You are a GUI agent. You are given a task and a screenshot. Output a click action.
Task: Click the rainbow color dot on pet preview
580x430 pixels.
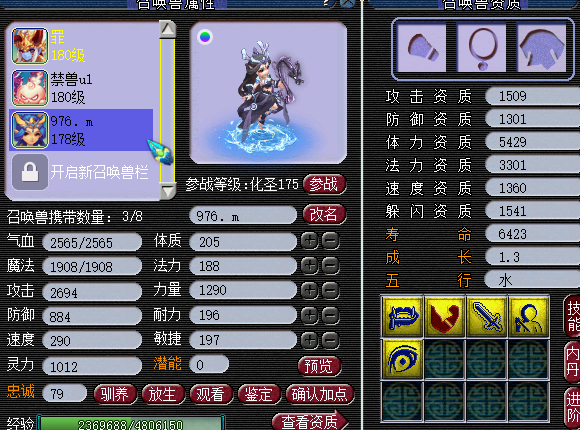coord(205,37)
